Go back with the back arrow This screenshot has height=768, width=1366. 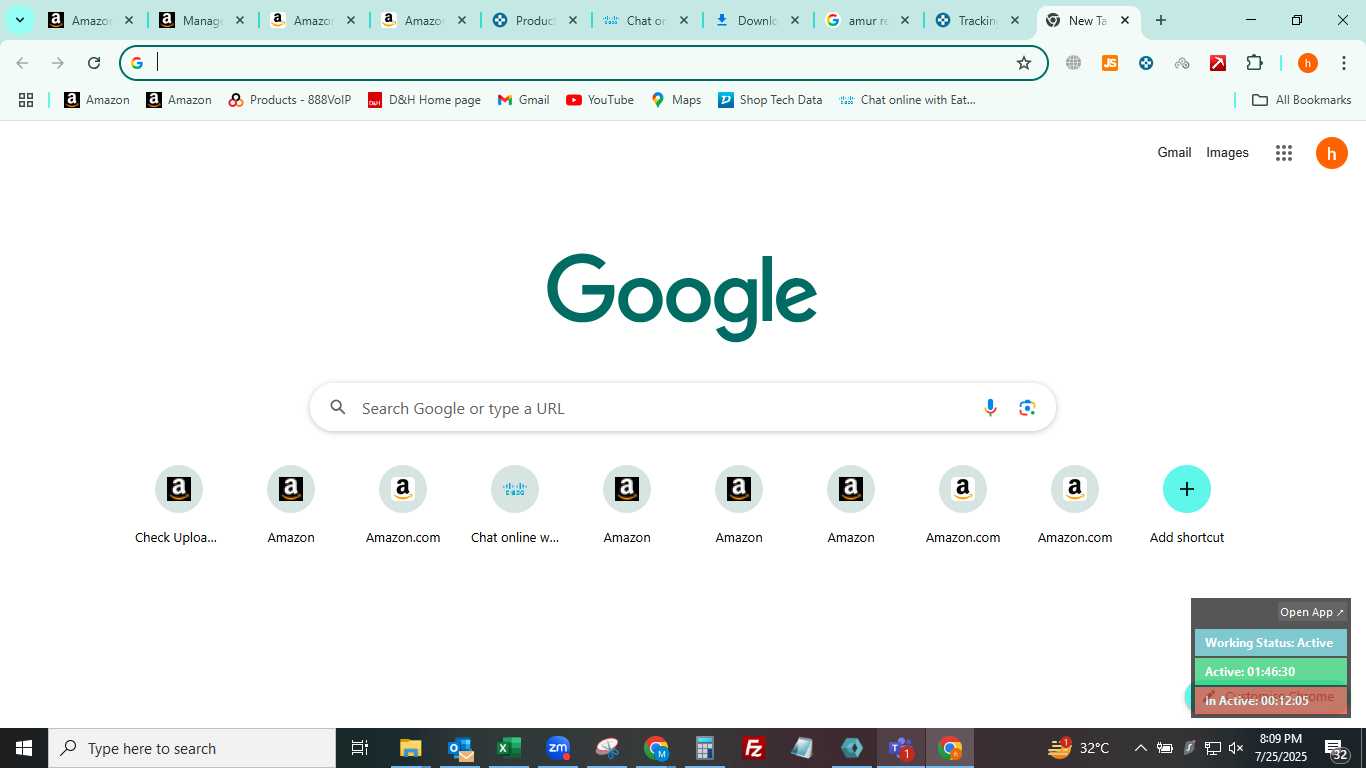(22, 63)
